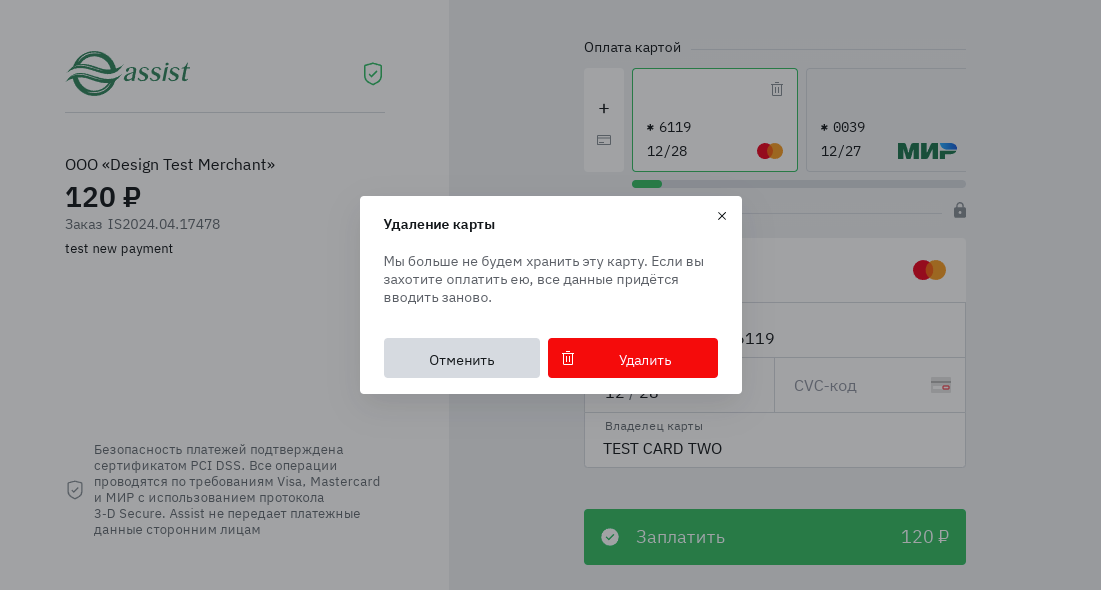Click the saved cards horizontal scrollbar
The width and height of the screenshot is (1101, 590).
(798, 184)
